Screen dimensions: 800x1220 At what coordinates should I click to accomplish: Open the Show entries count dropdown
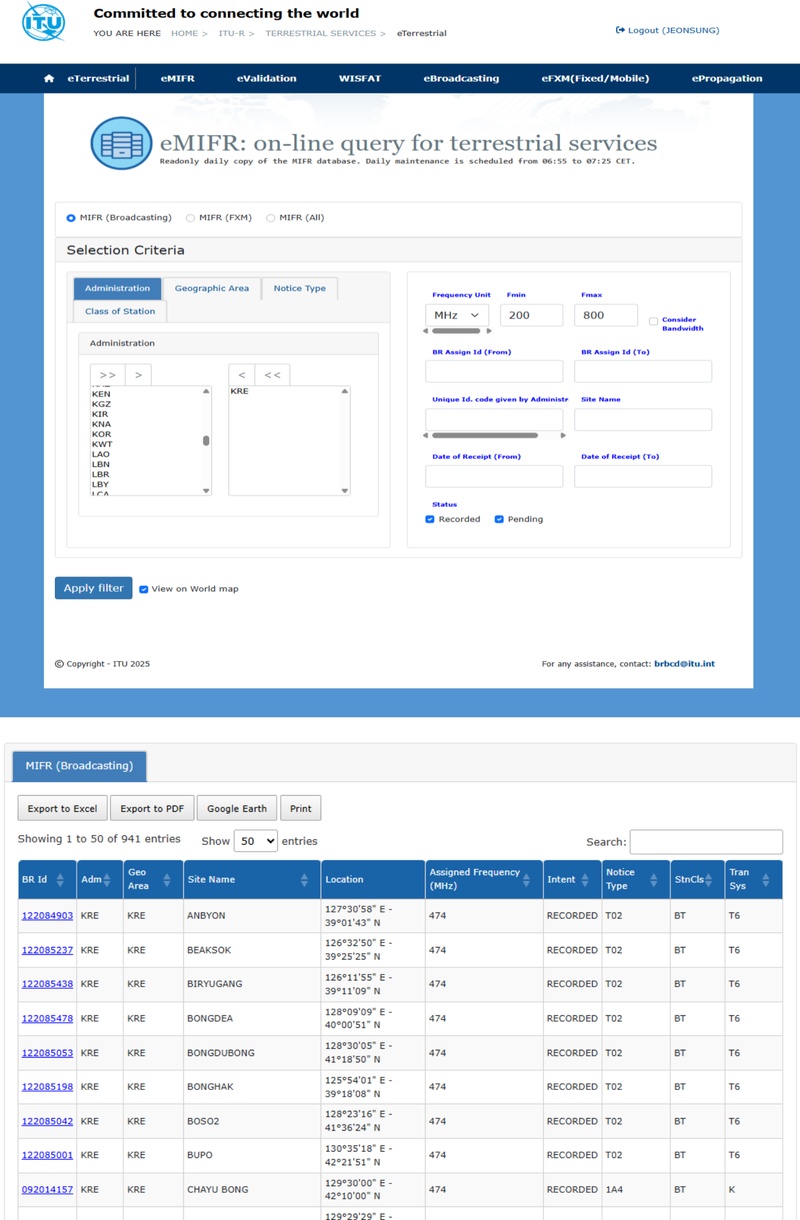pos(255,841)
